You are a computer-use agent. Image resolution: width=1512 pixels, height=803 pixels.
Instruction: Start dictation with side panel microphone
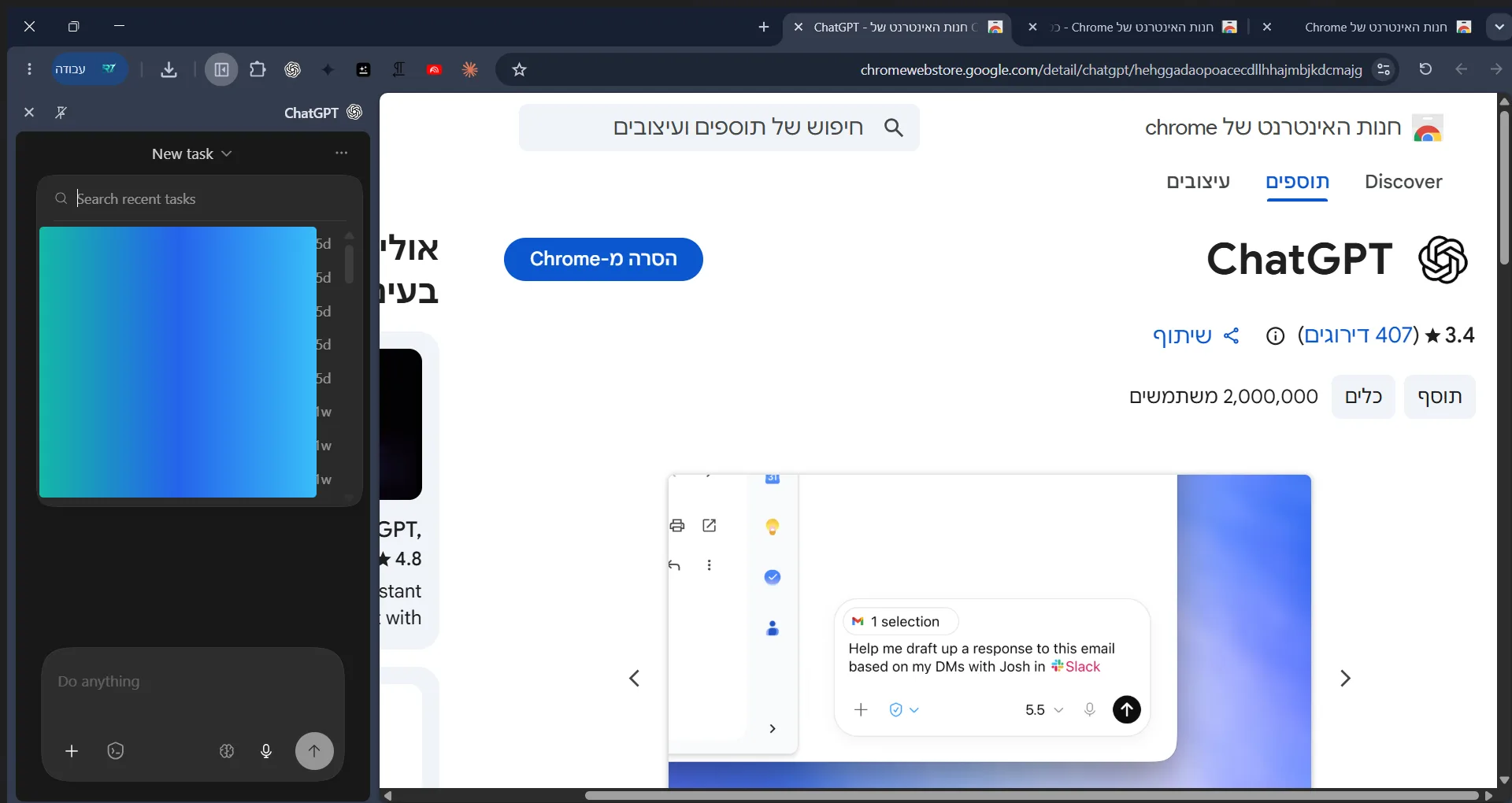266,751
